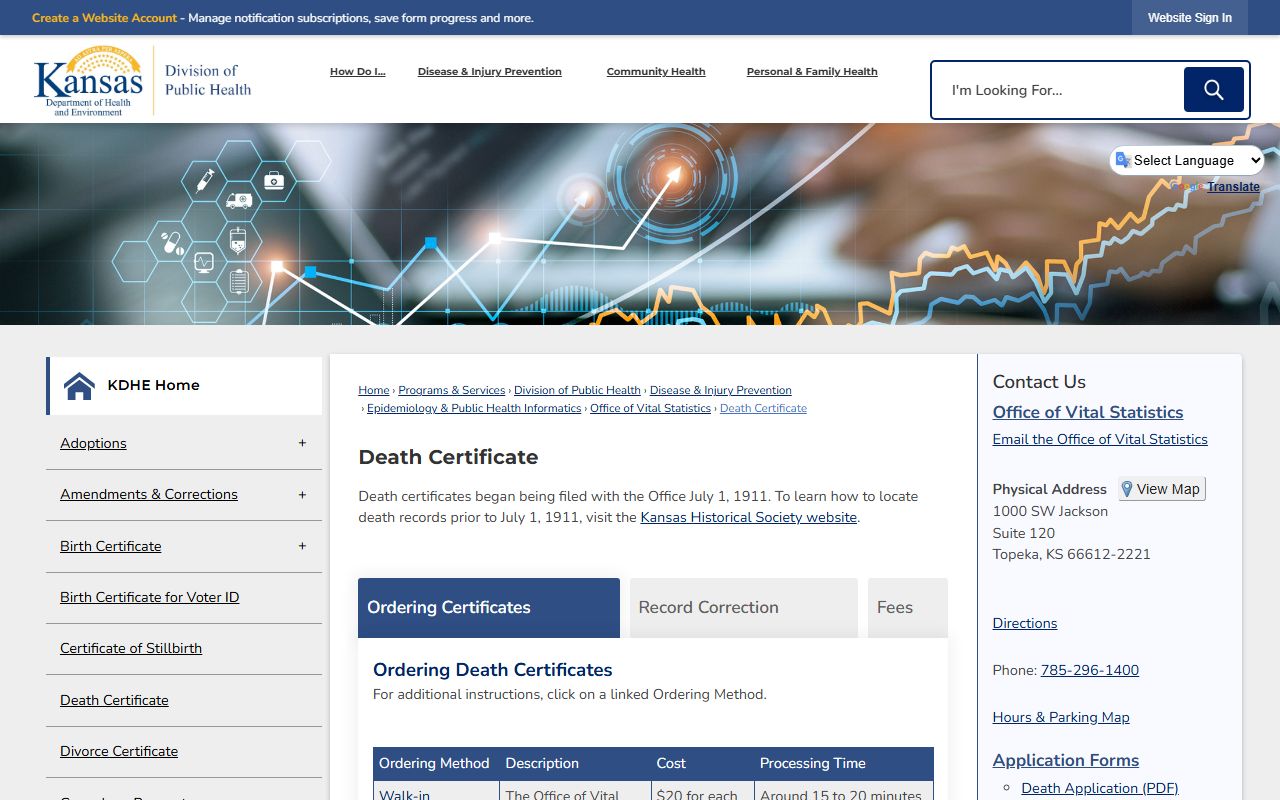Switch to the Record Correction tab
1280x800 pixels.
tap(744, 607)
